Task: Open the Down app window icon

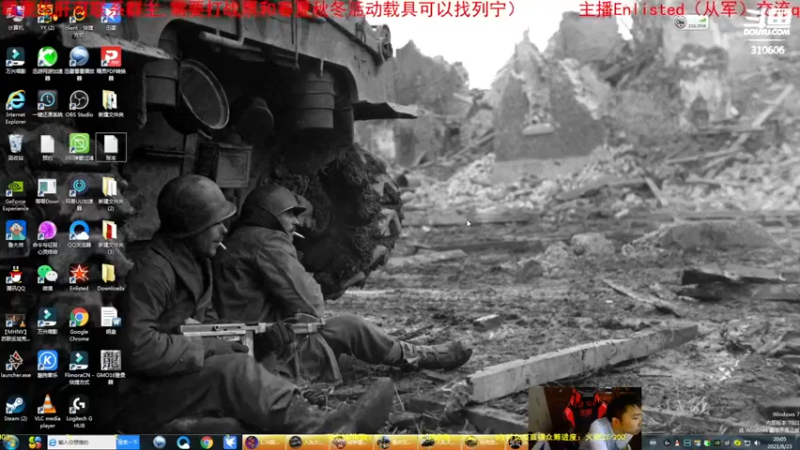Action: click(x=47, y=191)
